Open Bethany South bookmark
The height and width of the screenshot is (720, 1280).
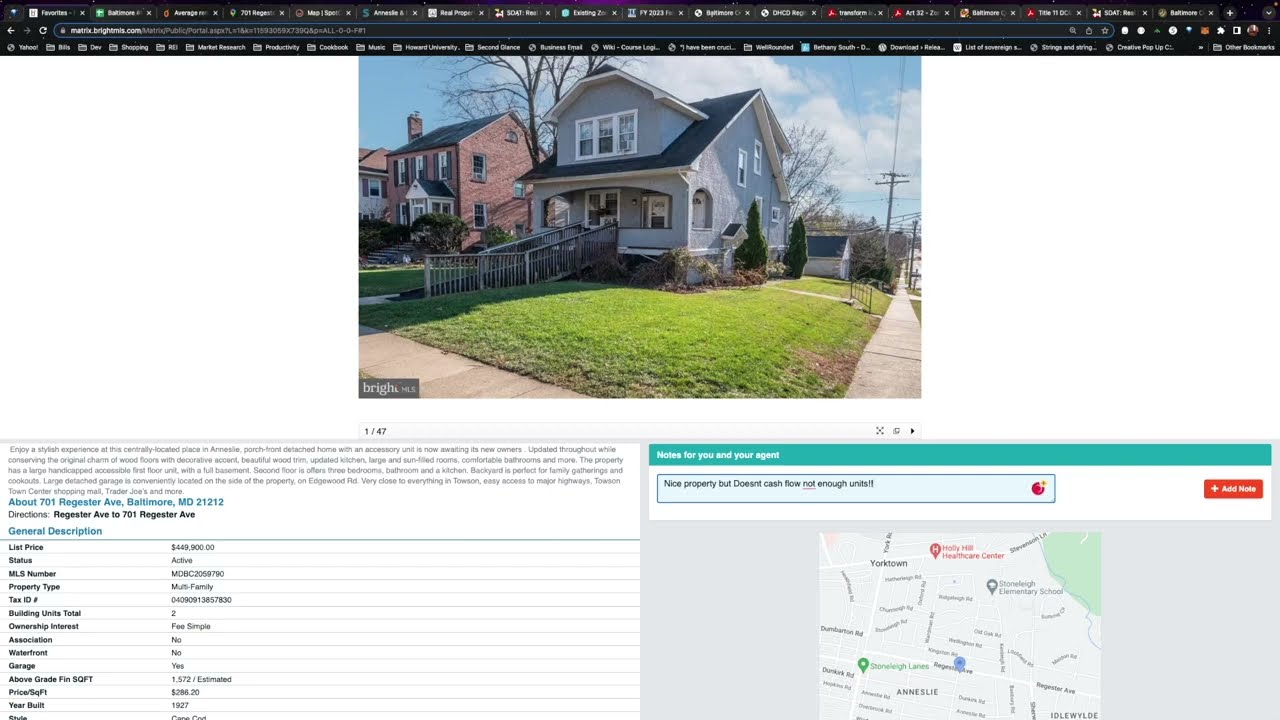[835, 47]
